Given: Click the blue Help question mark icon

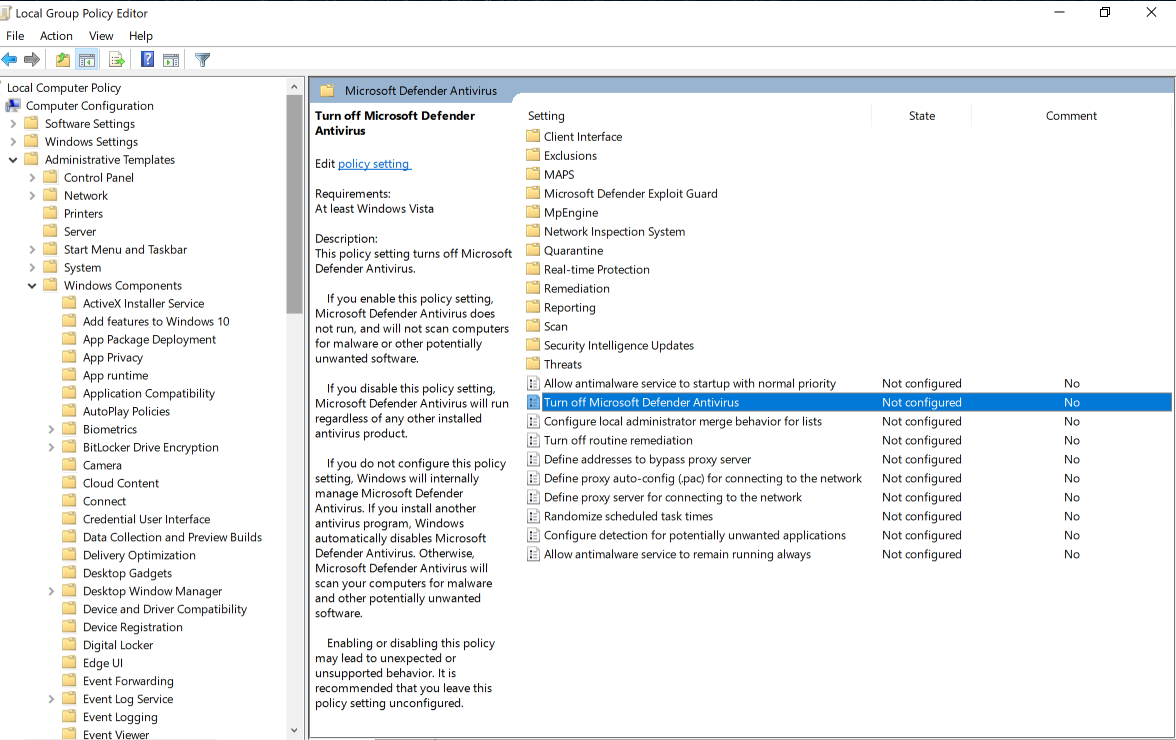Looking at the screenshot, I should click(148, 60).
